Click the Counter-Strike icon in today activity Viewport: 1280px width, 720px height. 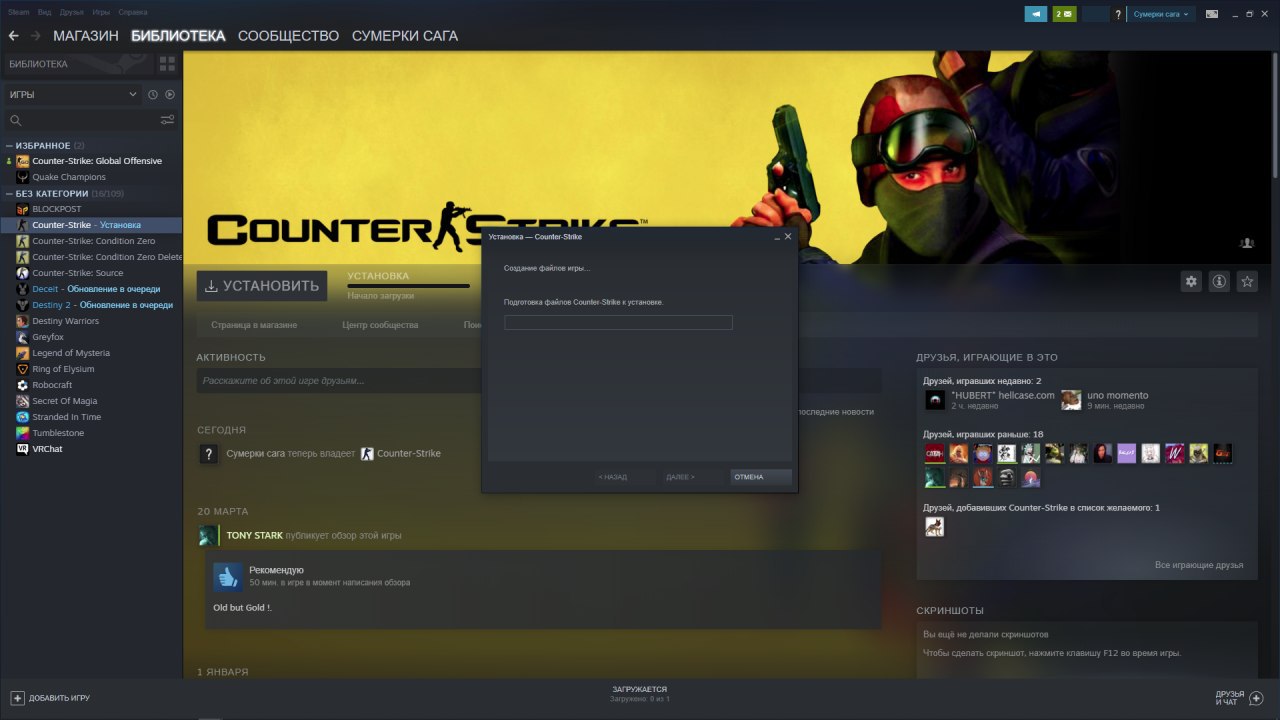click(x=367, y=454)
